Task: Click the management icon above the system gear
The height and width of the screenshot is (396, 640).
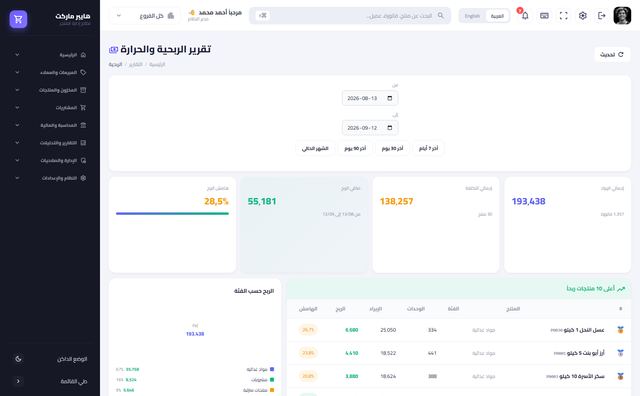Action: click(83, 160)
